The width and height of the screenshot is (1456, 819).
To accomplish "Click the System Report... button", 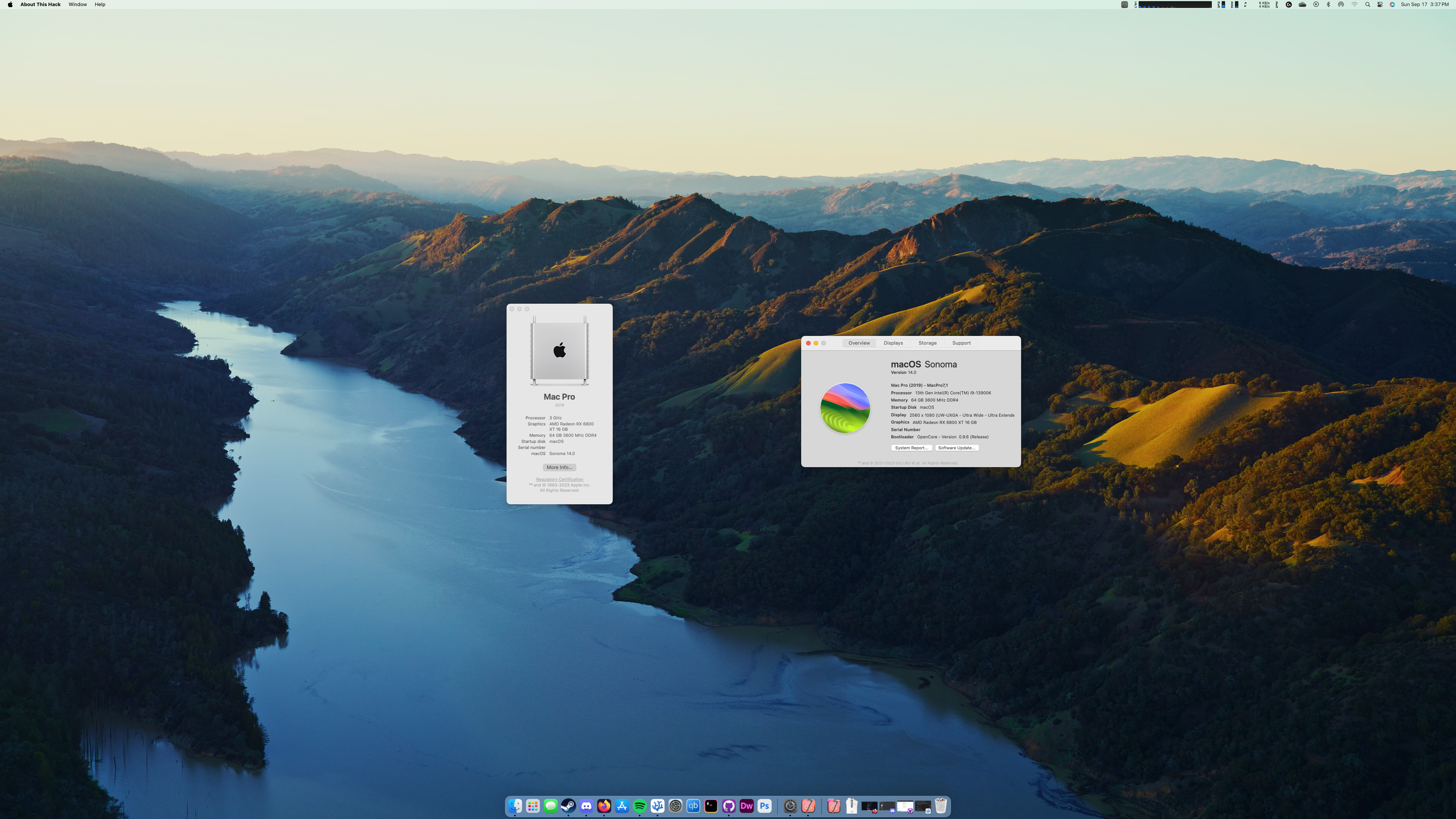I will [911, 448].
